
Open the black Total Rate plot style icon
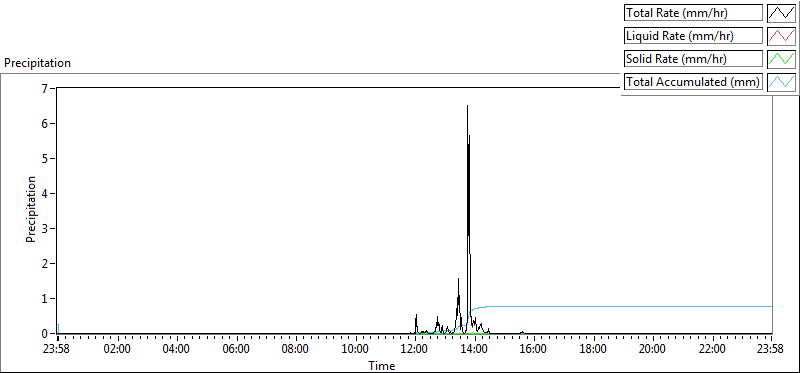point(782,13)
